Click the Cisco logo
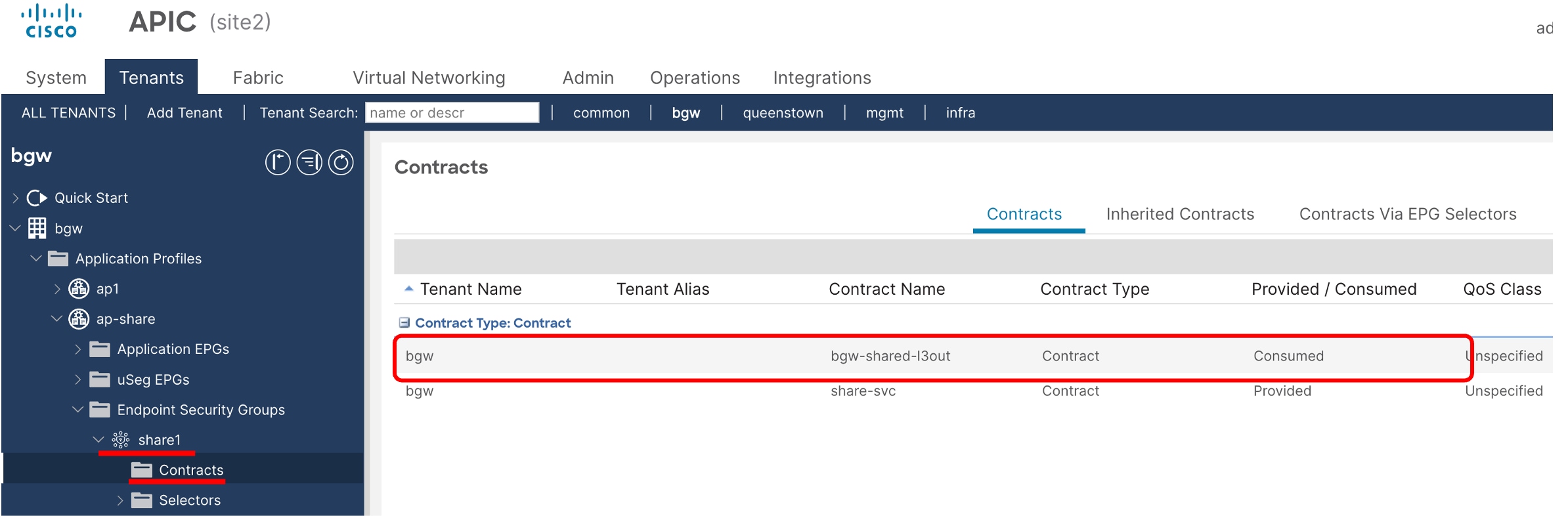 coord(51,21)
